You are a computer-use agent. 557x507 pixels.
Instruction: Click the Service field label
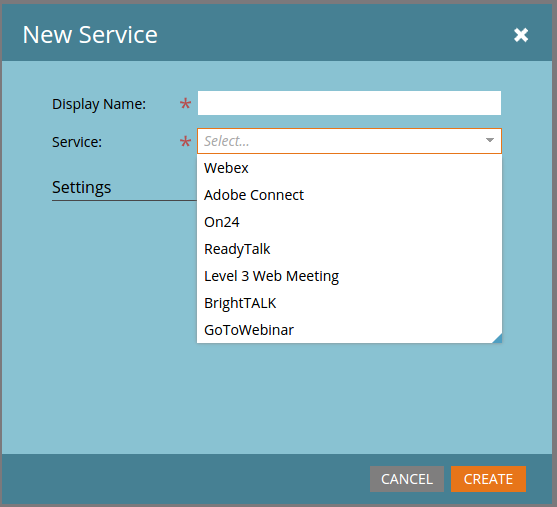click(77, 142)
